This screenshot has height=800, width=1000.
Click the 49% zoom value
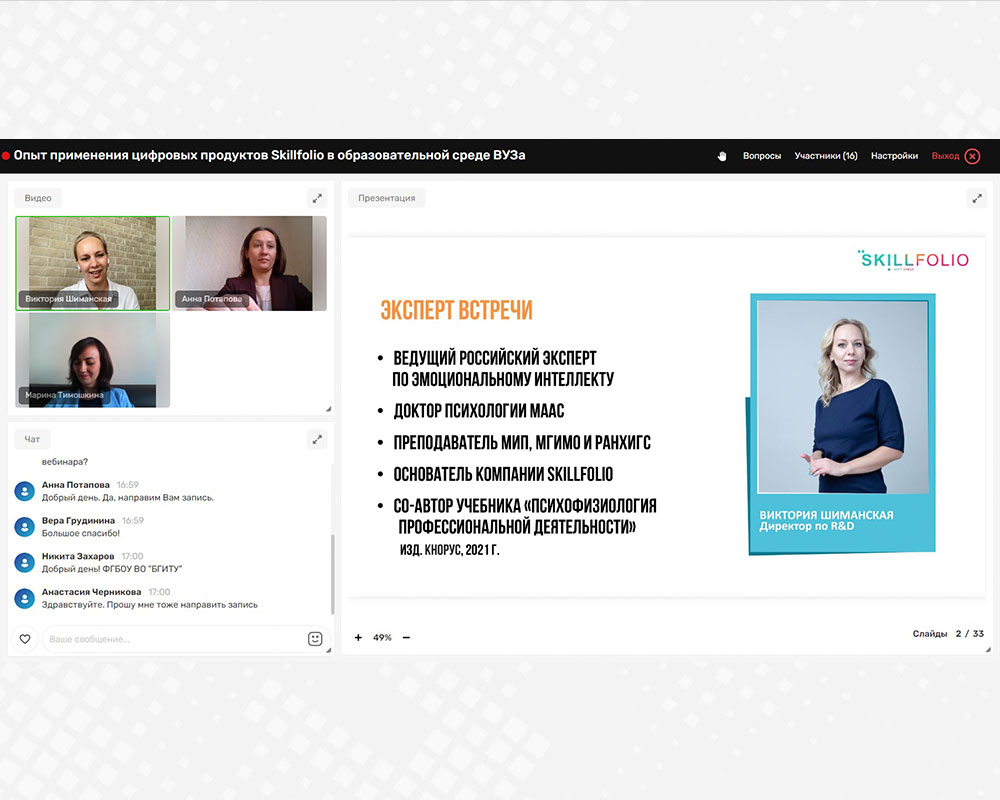click(382, 637)
